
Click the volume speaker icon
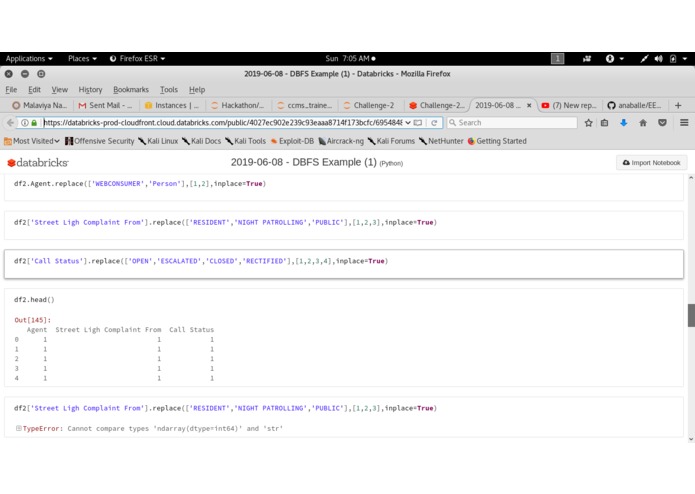pos(659,58)
